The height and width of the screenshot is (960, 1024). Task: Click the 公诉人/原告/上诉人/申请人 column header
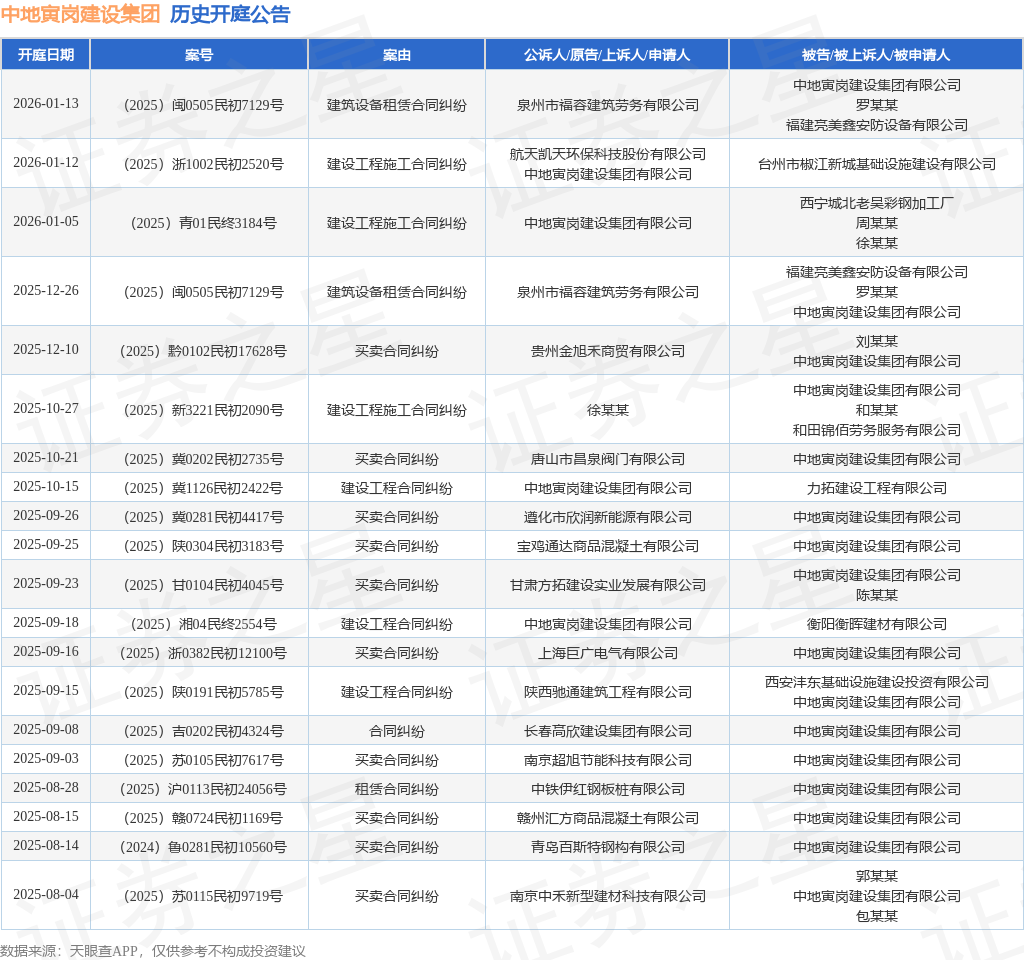point(607,55)
